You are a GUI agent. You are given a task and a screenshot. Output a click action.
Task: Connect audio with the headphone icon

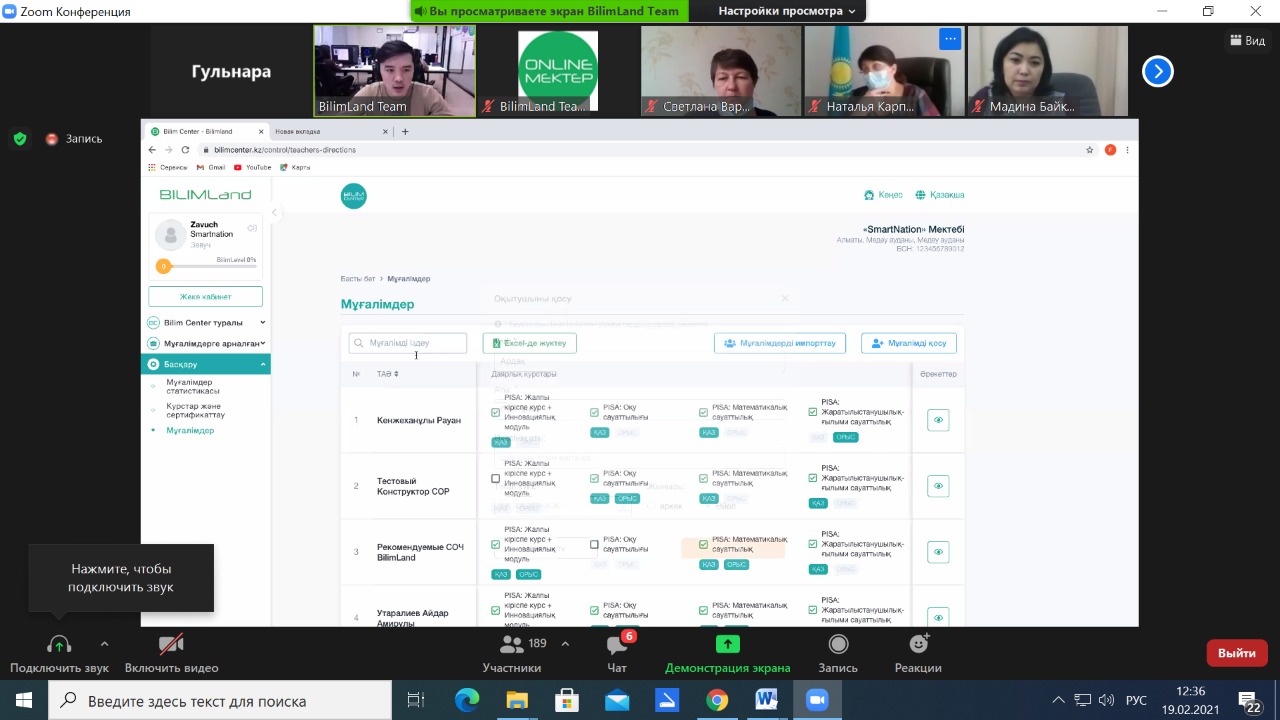tap(59, 645)
